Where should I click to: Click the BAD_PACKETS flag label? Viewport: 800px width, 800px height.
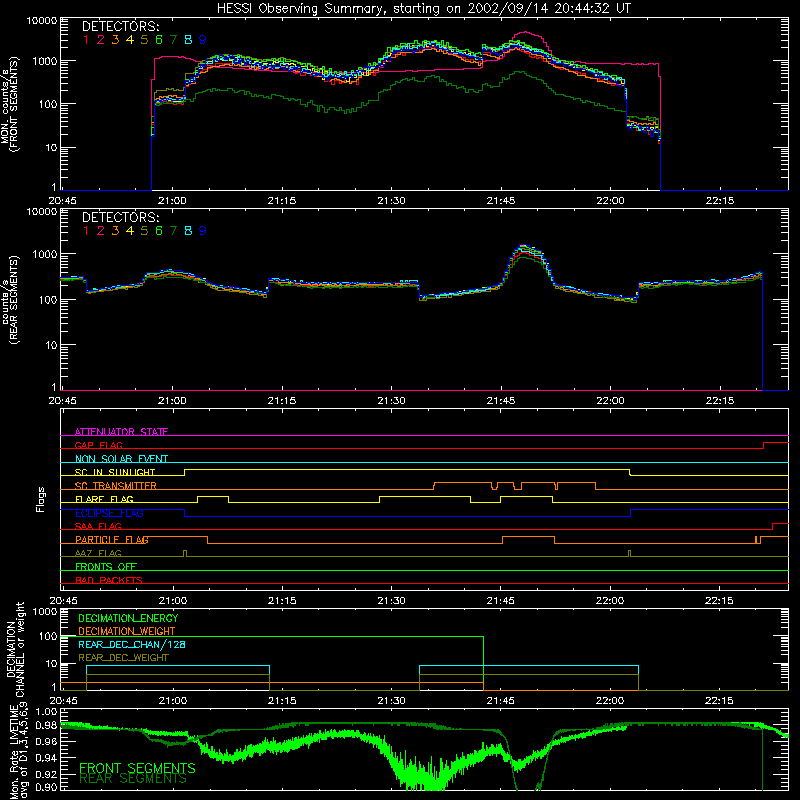[x=109, y=580]
